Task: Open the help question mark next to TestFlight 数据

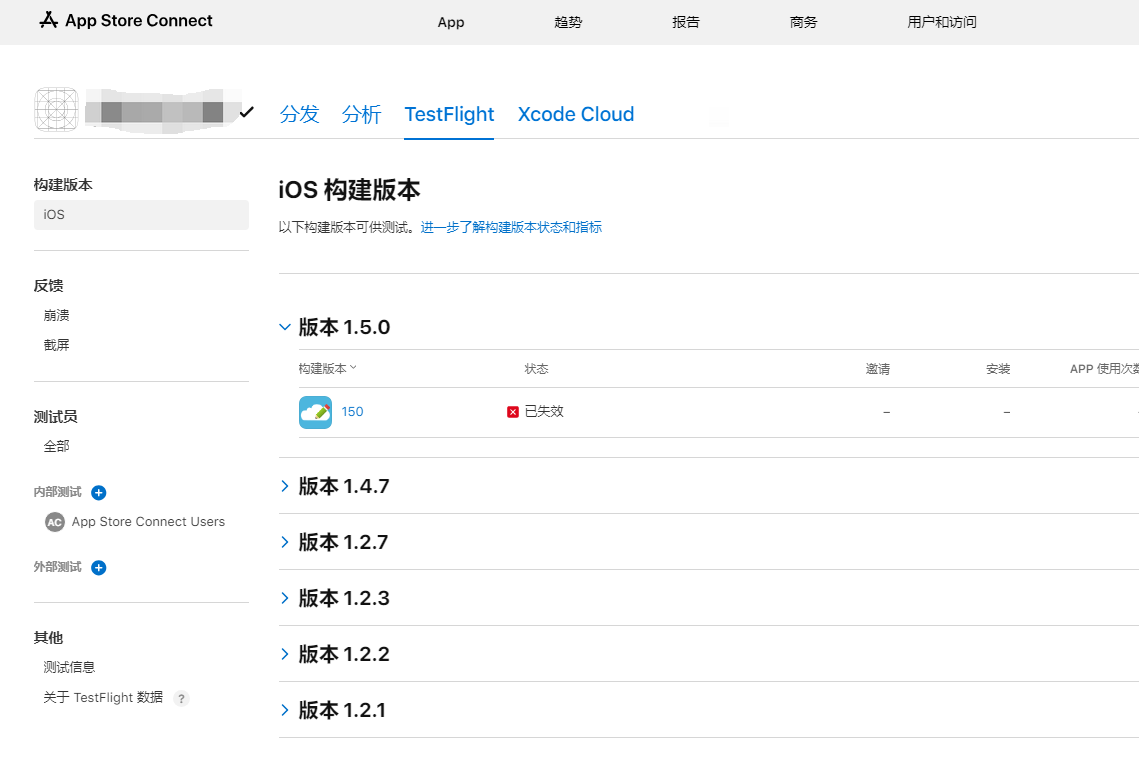Action: point(181,698)
